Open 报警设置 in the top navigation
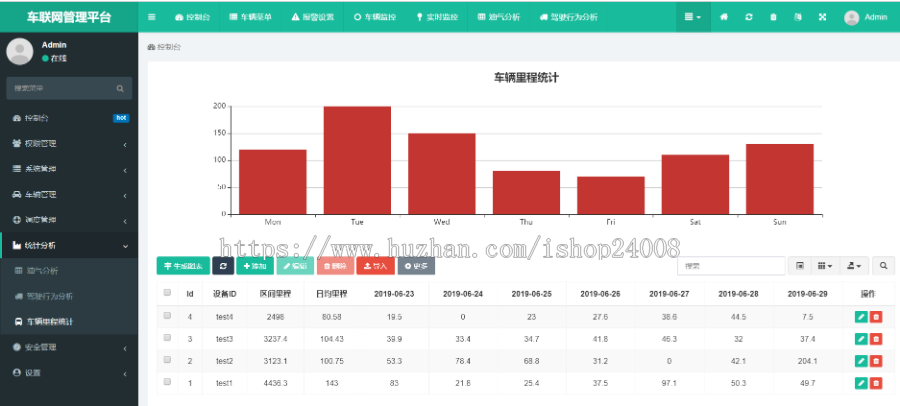The image size is (900, 406). pos(313,17)
